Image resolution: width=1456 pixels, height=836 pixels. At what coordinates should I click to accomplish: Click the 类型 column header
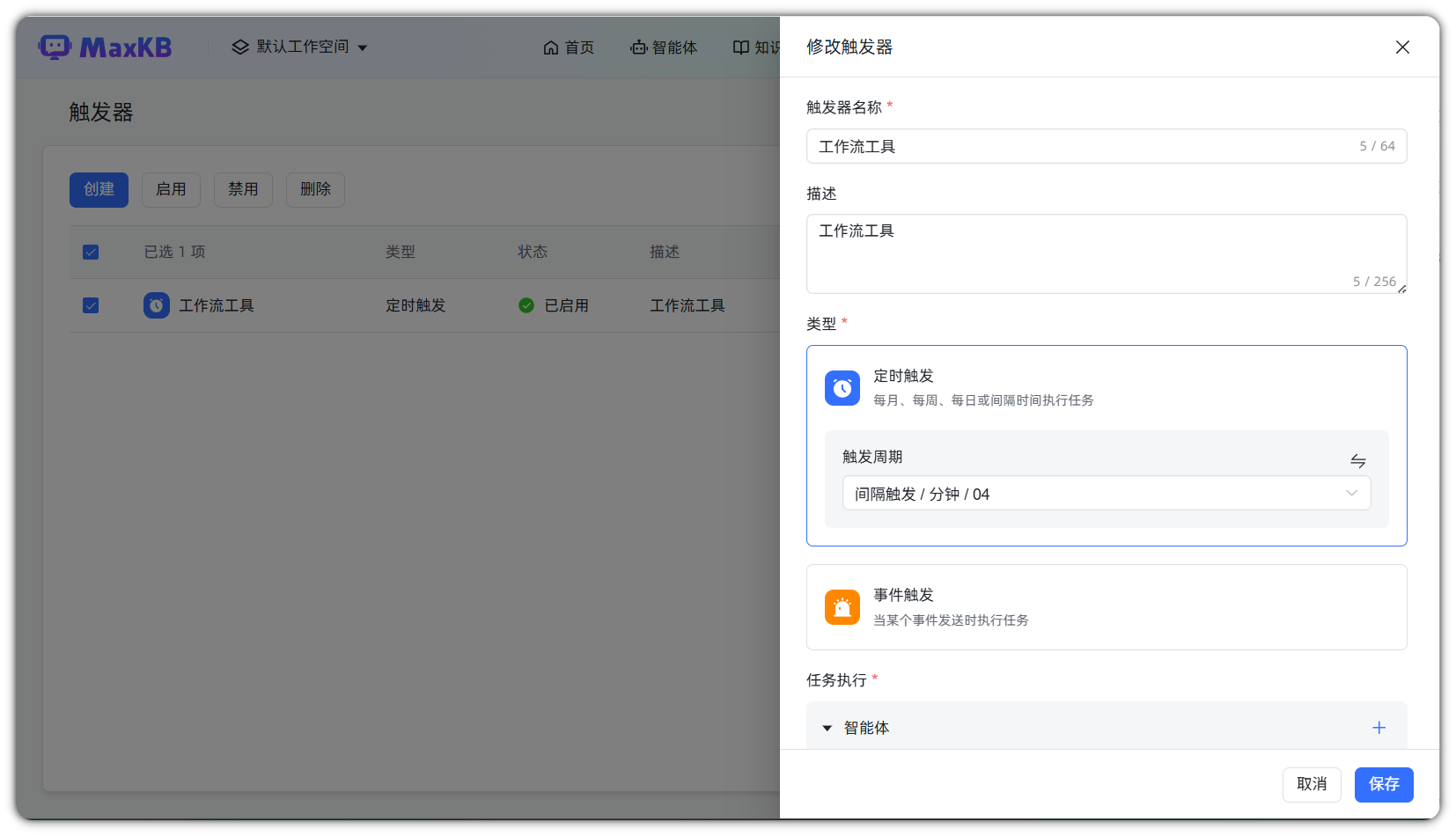401,252
